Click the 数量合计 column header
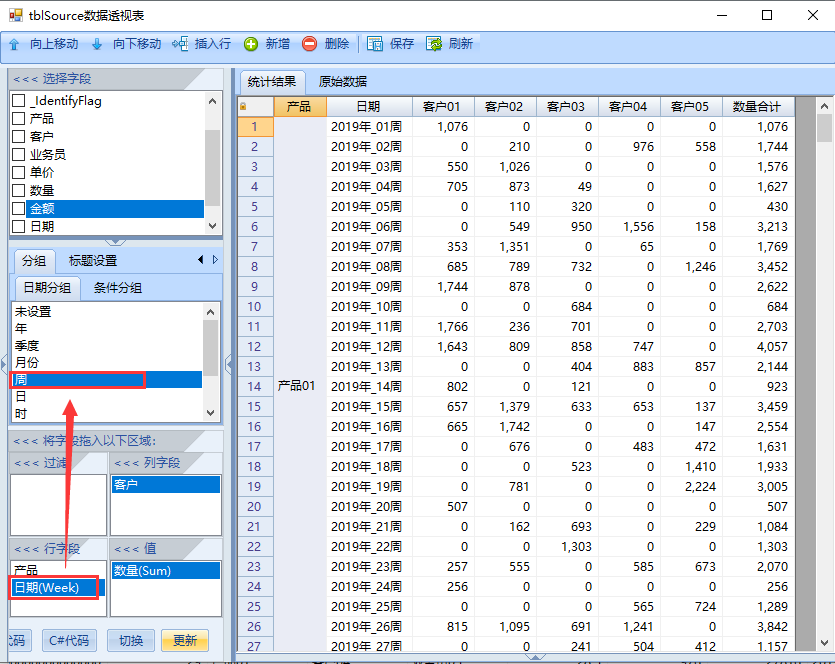The height and width of the screenshot is (664, 835). [x=758, y=106]
